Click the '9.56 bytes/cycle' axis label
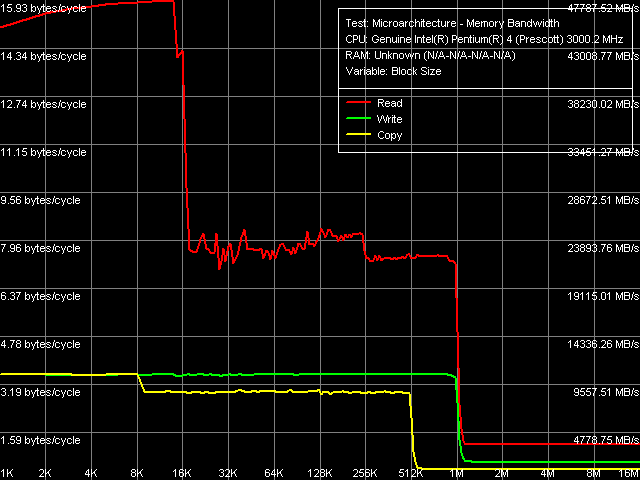The image size is (640, 480). point(40,200)
